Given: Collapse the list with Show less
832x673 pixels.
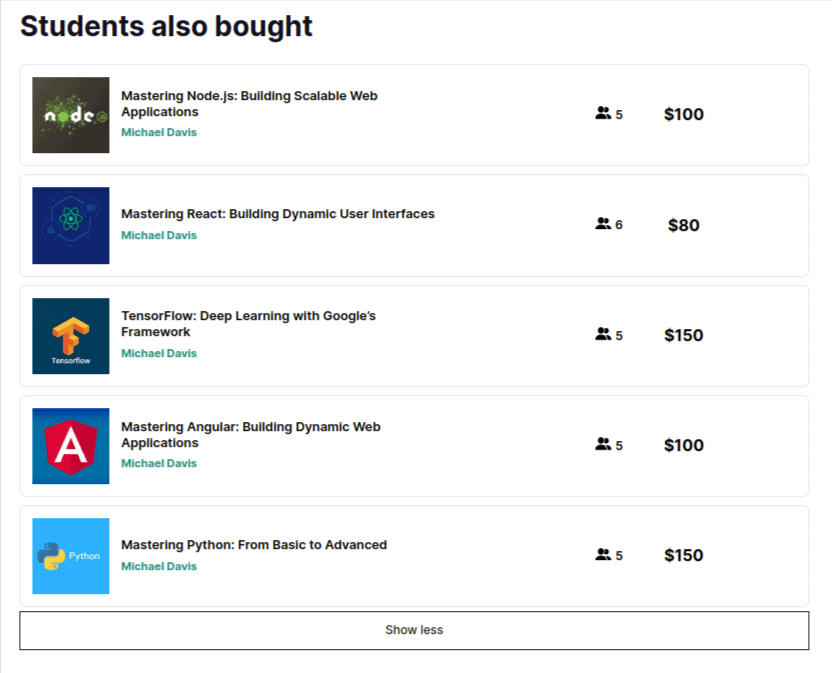Looking at the screenshot, I should 414,630.
